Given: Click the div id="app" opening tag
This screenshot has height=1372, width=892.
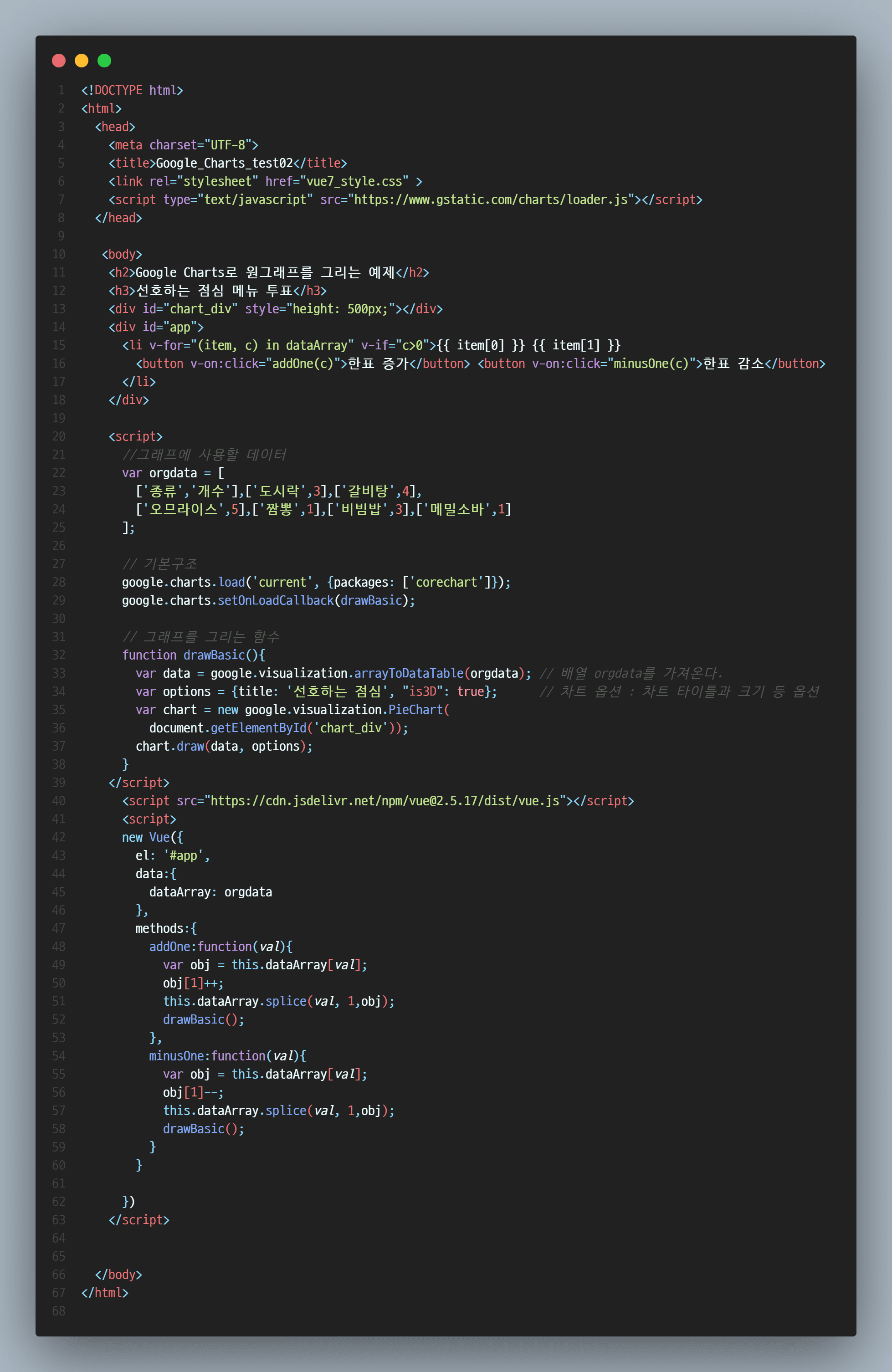Looking at the screenshot, I should 156,328.
